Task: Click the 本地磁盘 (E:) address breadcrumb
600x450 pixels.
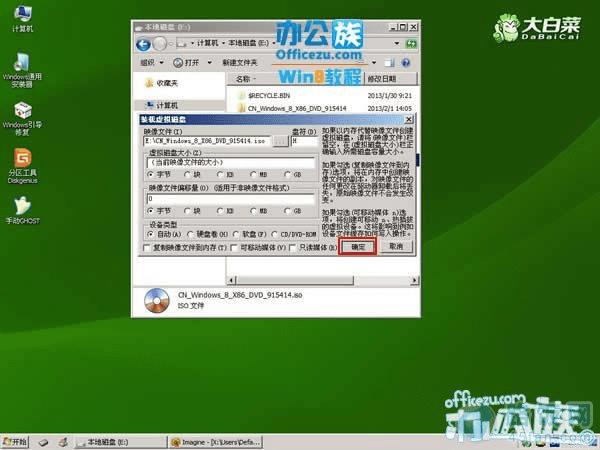Action: pyautogui.click(x=248, y=43)
